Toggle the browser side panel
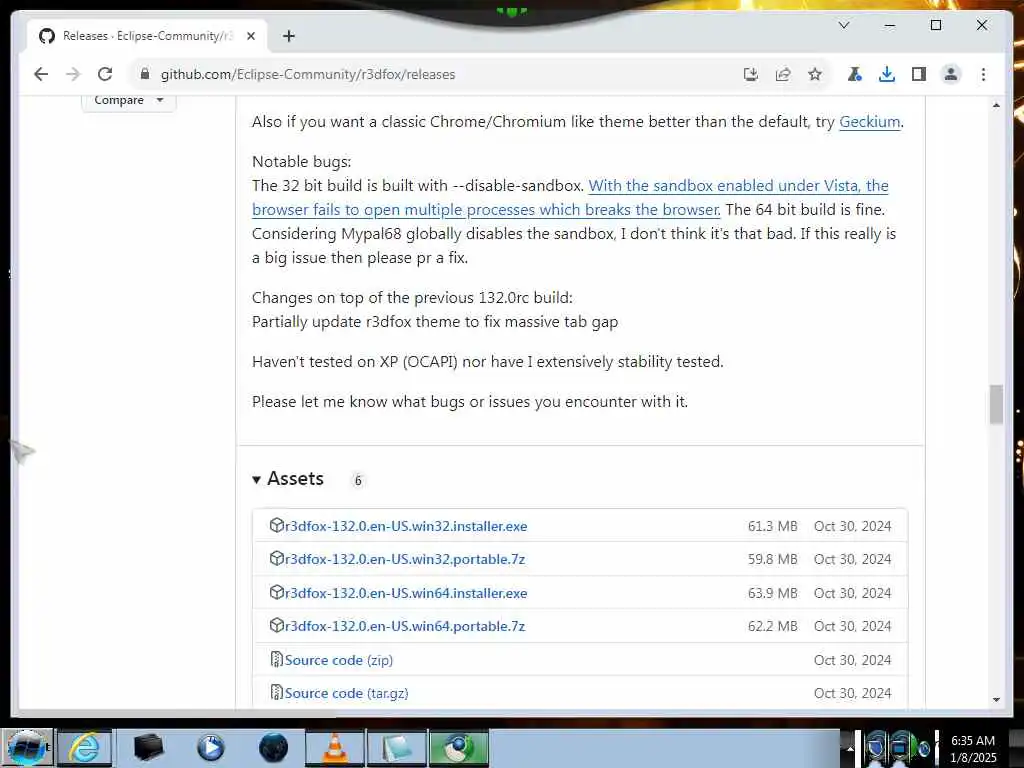Image resolution: width=1024 pixels, height=768 pixels. pyautogui.click(x=919, y=74)
